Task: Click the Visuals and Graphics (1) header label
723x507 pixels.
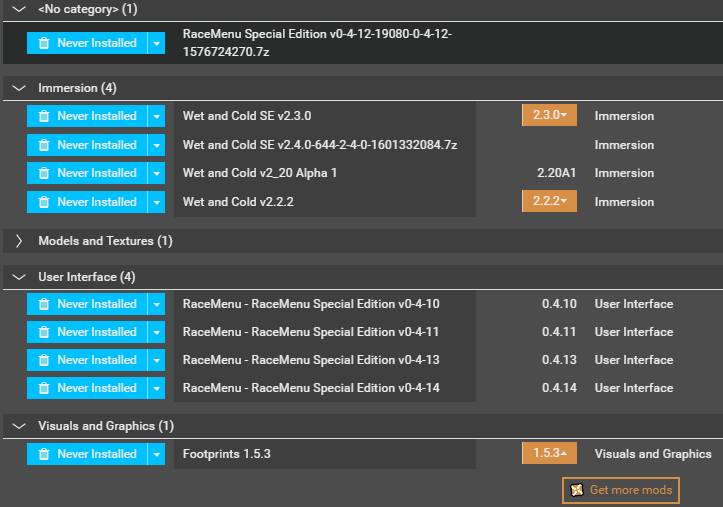Action: point(106,426)
